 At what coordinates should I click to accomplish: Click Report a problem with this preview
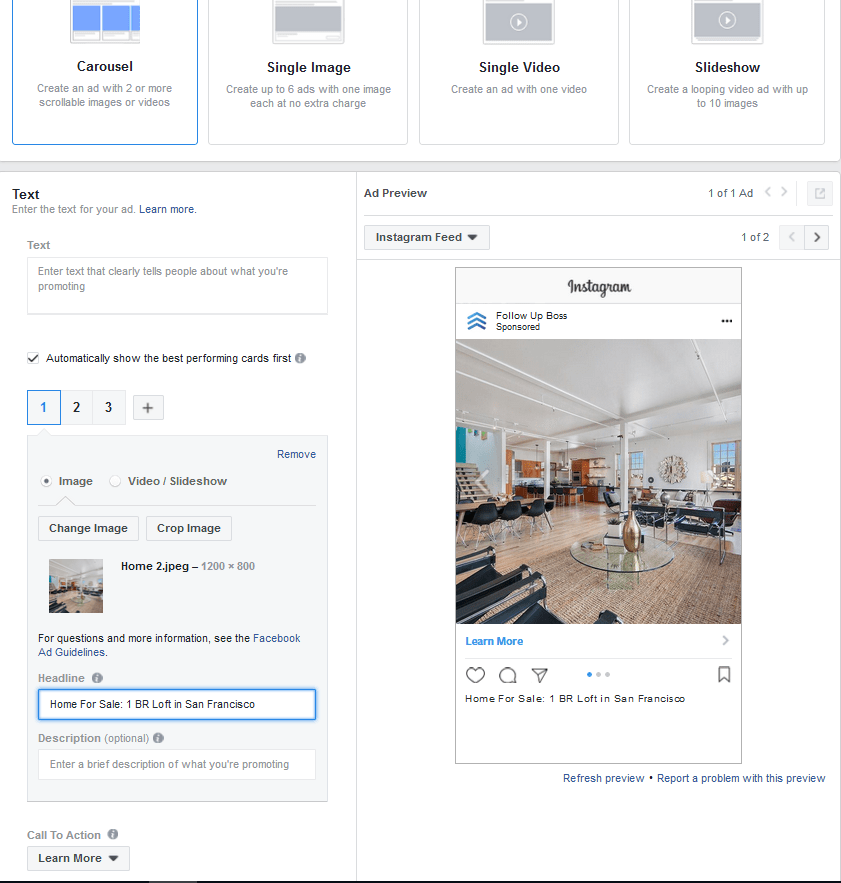741,778
